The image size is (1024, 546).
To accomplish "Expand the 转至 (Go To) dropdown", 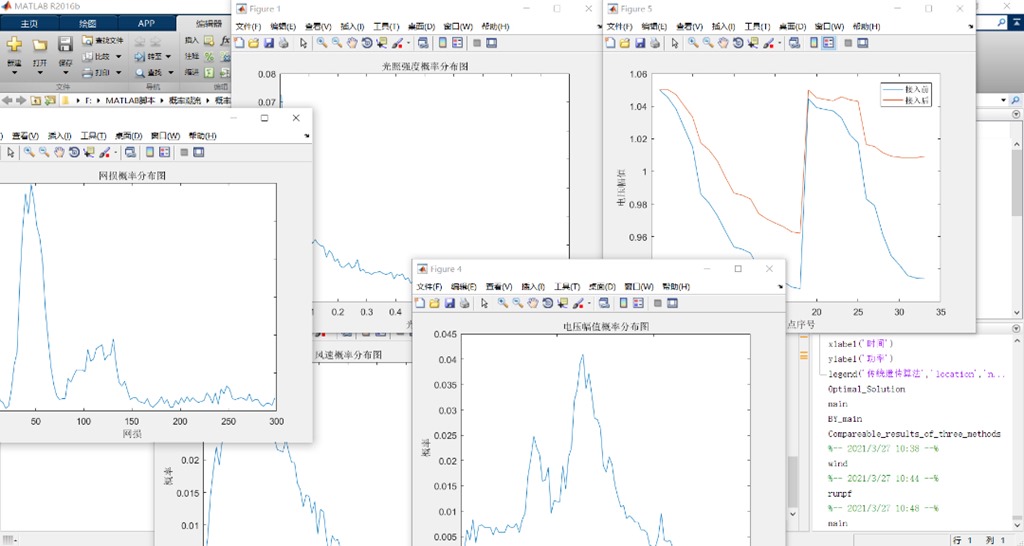I will [168, 57].
